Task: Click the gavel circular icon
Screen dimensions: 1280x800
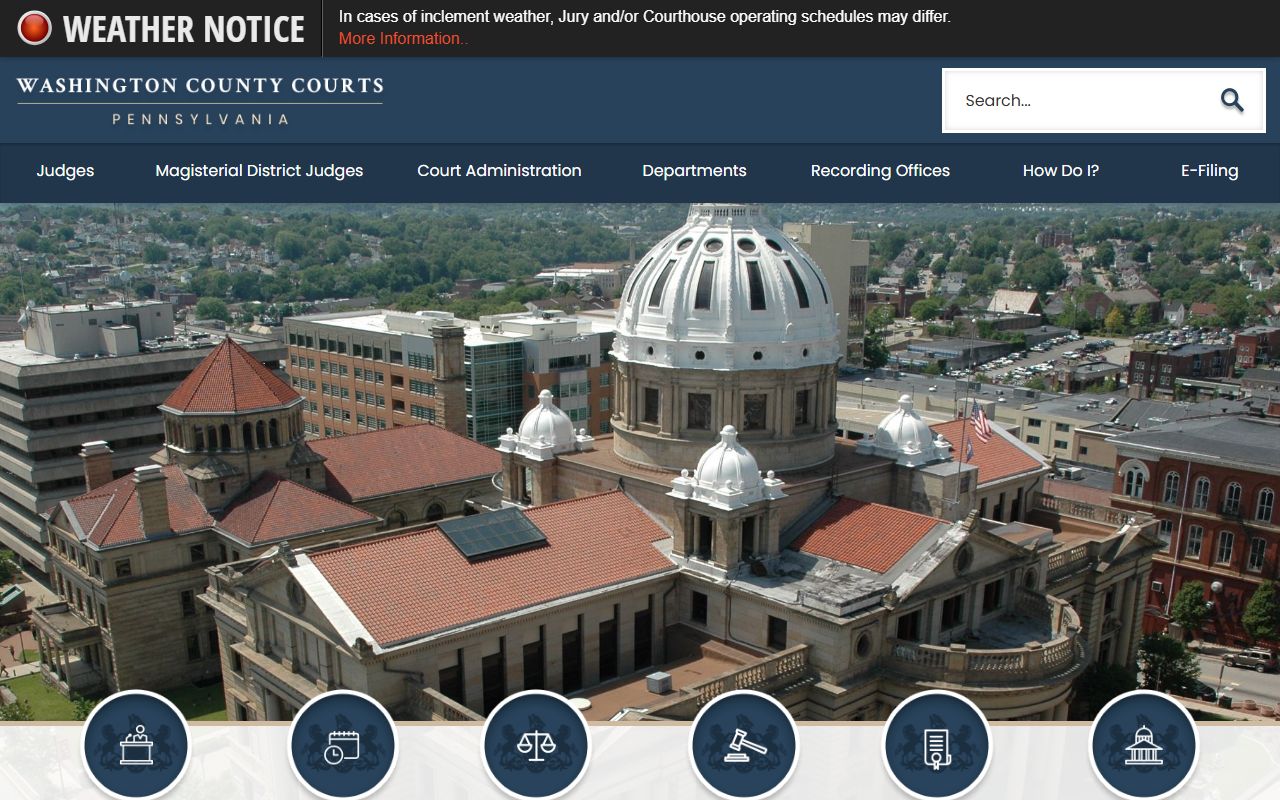Action: pos(744,745)
